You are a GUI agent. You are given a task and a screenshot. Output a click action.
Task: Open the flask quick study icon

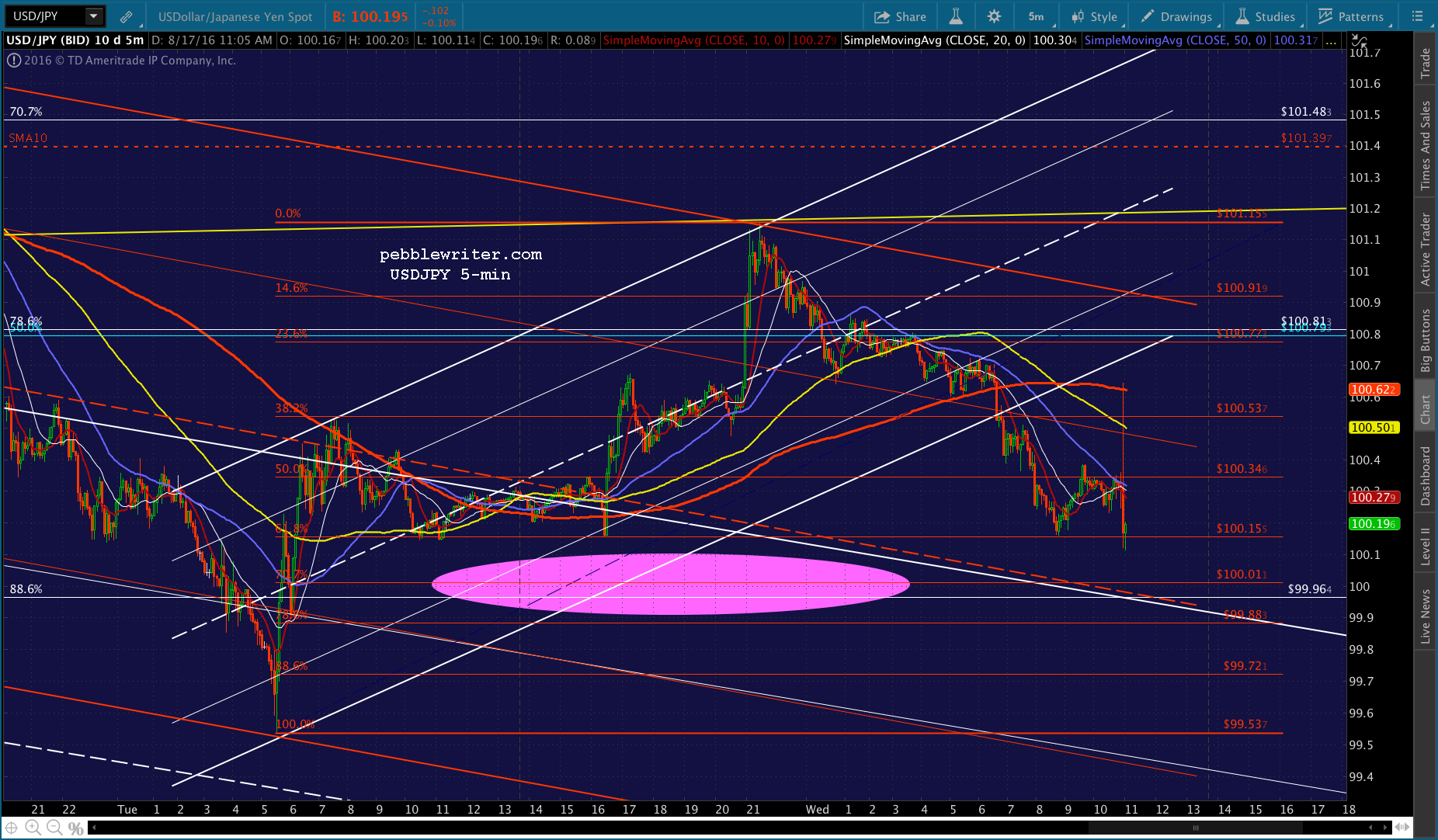coord(956,16)
